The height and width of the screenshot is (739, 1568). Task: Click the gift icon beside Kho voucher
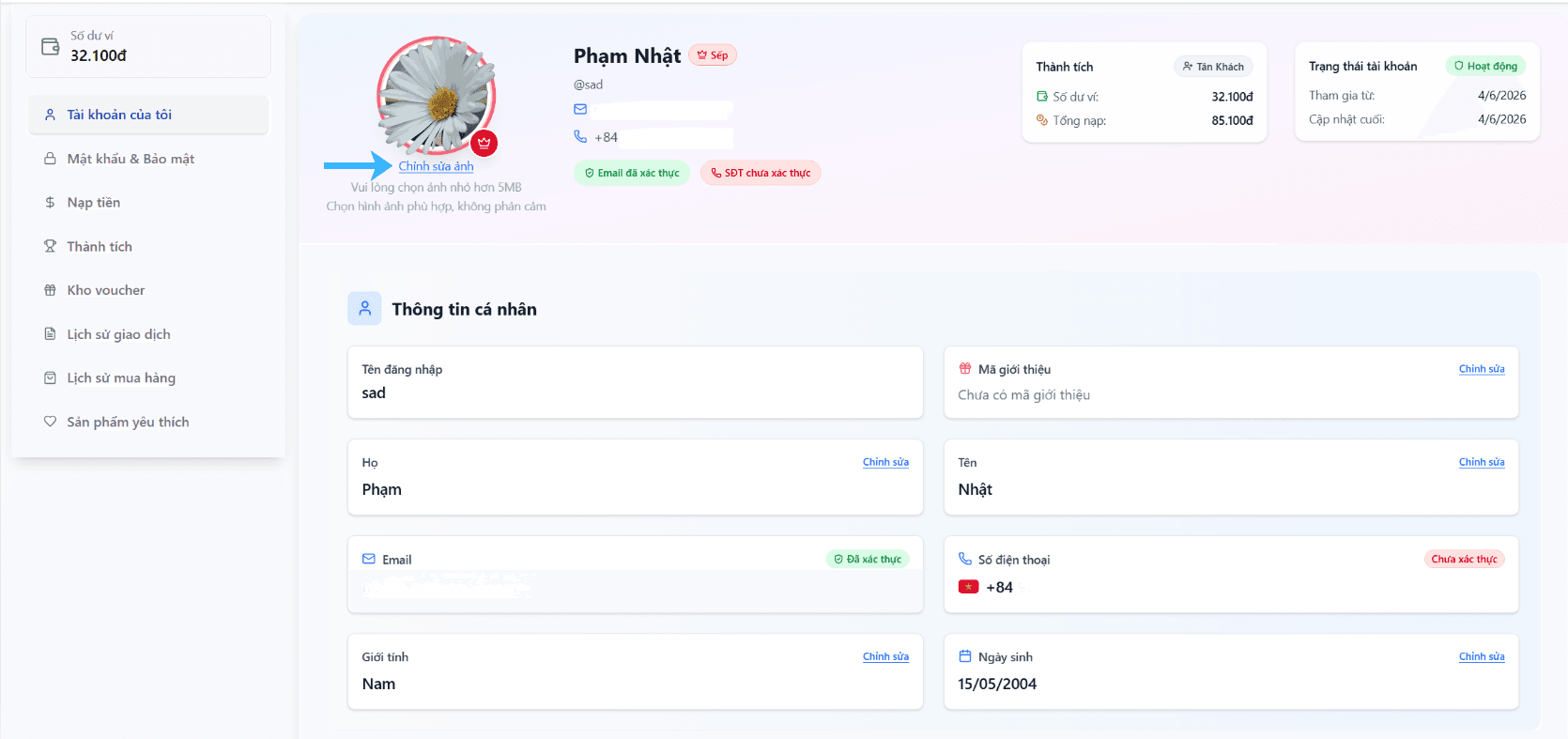click(x=50, y=290)
